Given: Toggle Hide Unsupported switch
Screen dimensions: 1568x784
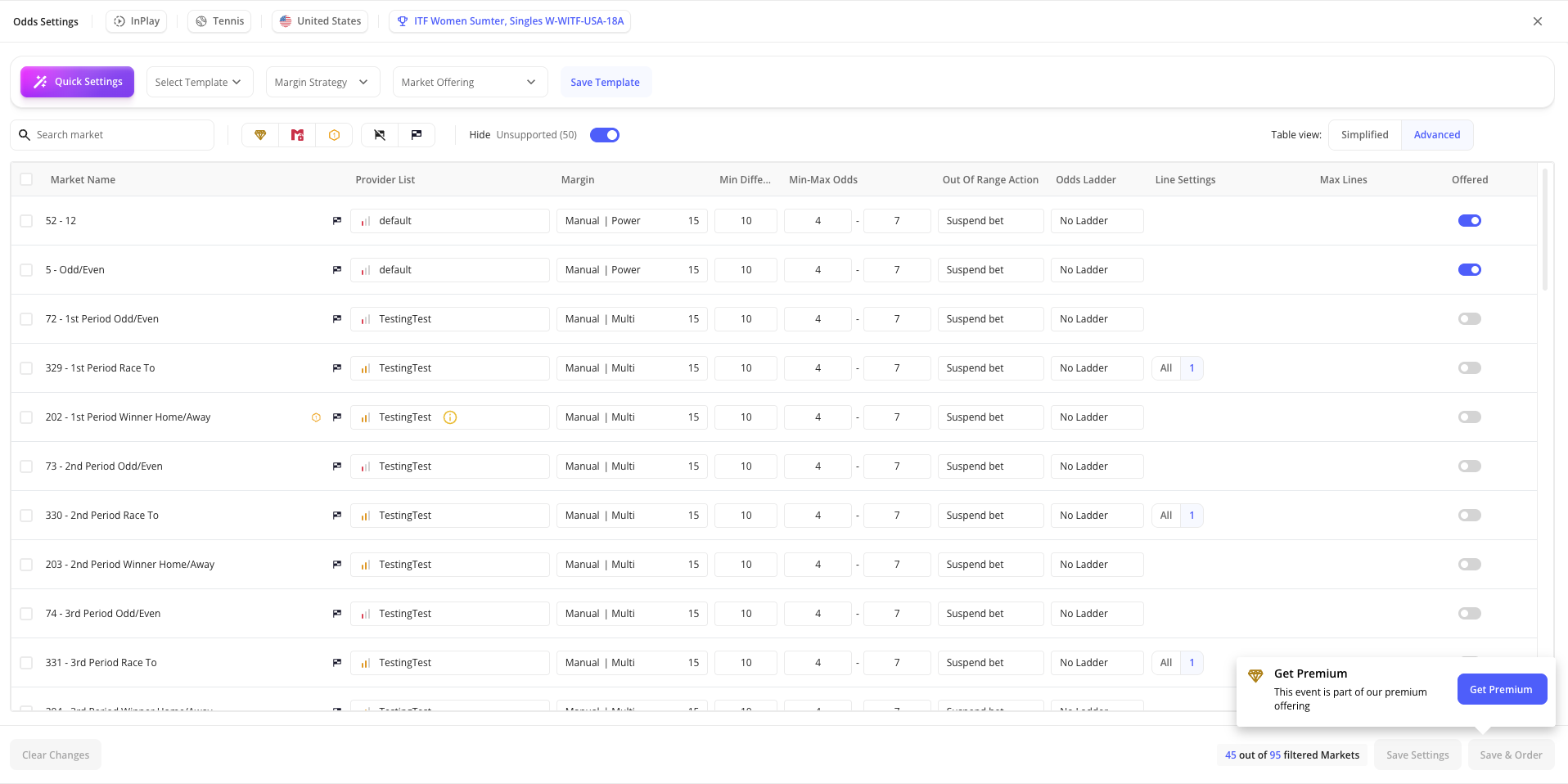Looking at the screenshot, I should tap(605, 135).
